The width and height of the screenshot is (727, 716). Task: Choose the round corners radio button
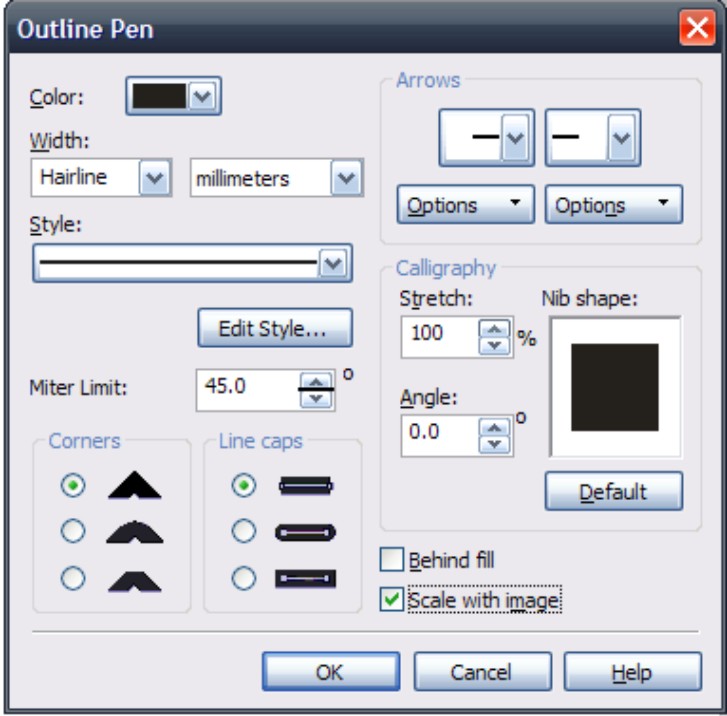73,531
